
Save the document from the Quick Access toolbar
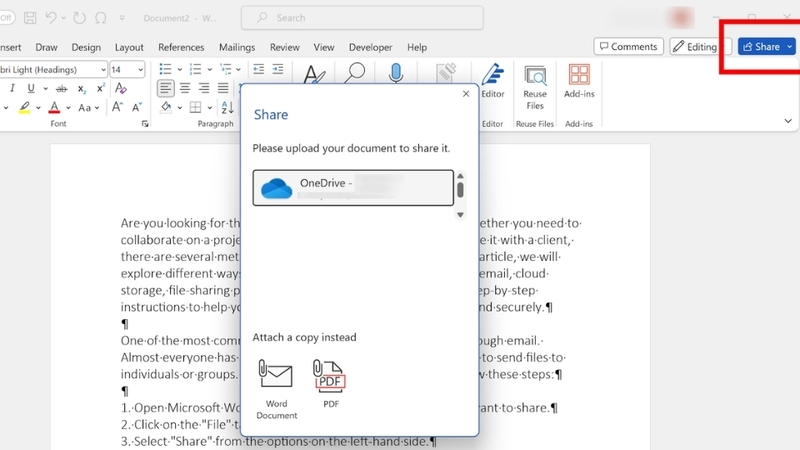[x=30, y=18]
